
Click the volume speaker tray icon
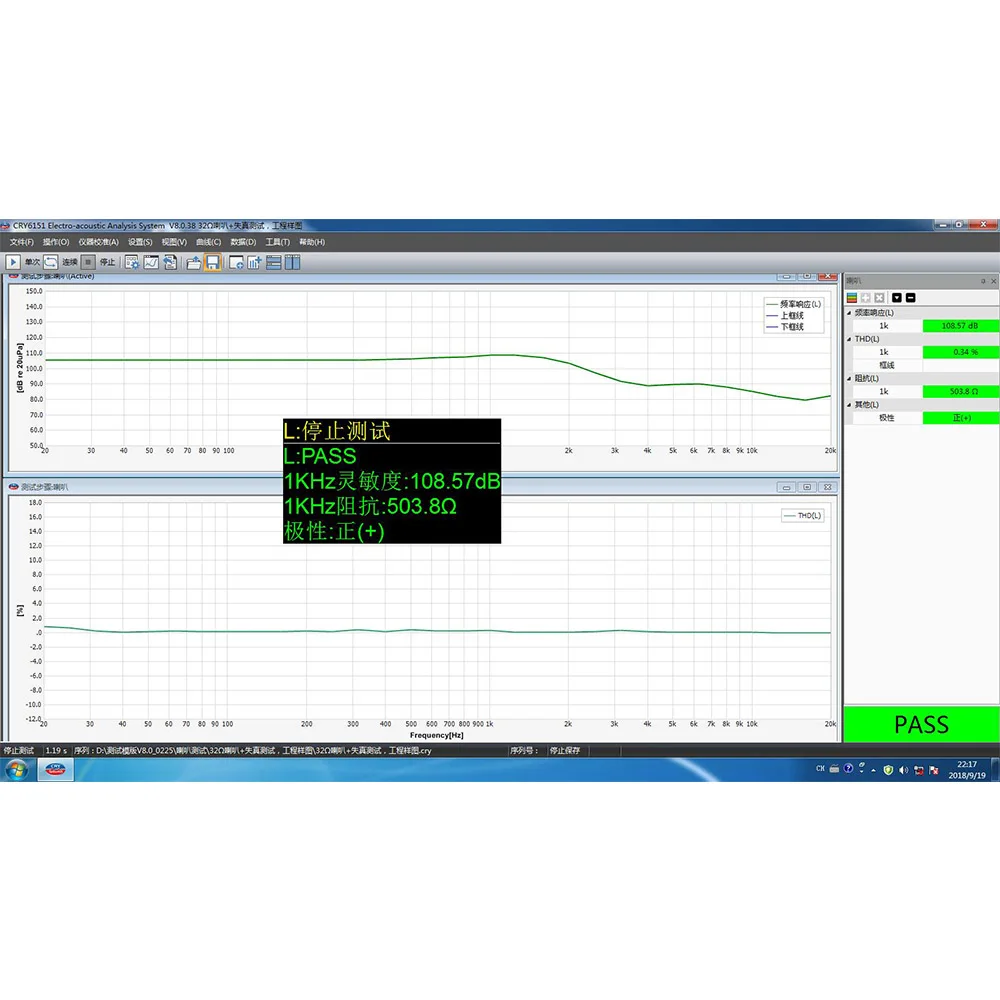tap(903, 770)
